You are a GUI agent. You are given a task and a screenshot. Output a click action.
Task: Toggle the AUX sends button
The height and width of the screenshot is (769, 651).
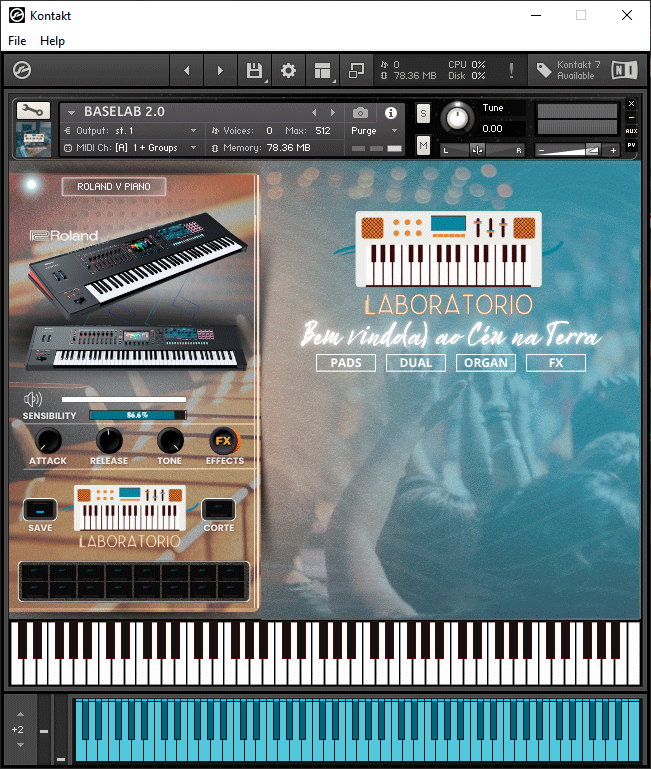[631, 131]
